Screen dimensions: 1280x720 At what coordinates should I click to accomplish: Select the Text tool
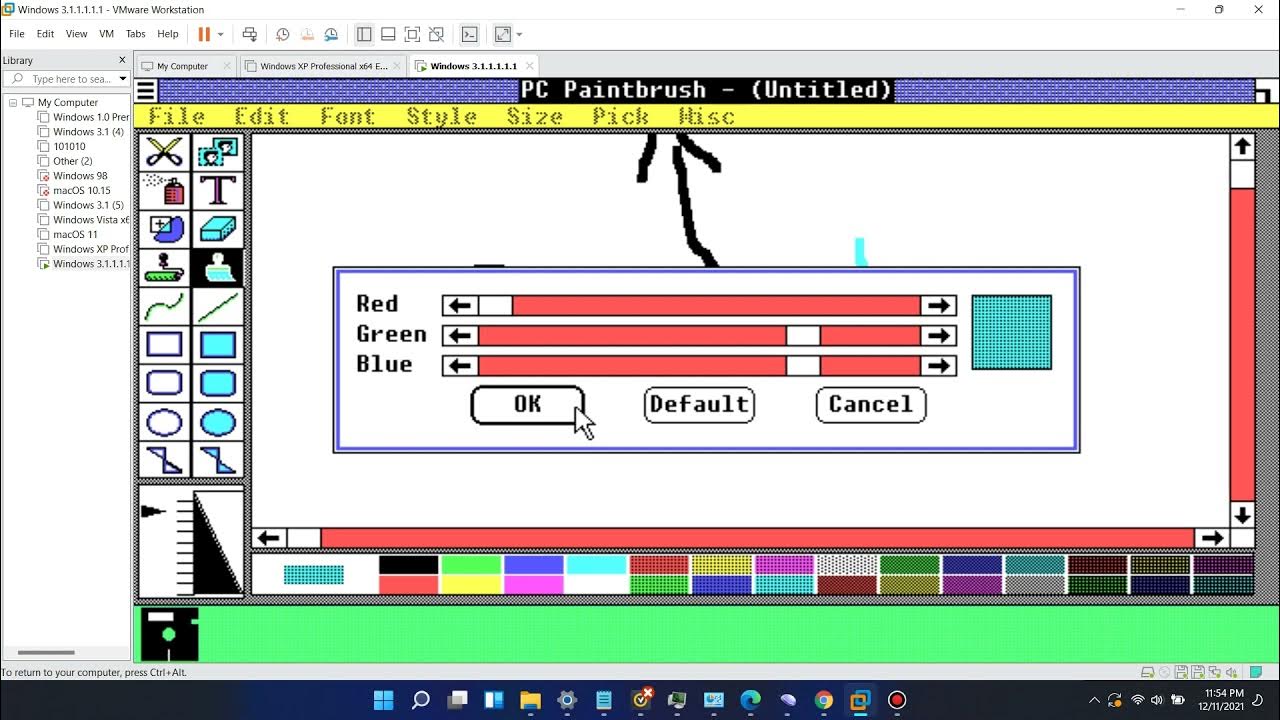pyautogui.click(x=217, y=190)
